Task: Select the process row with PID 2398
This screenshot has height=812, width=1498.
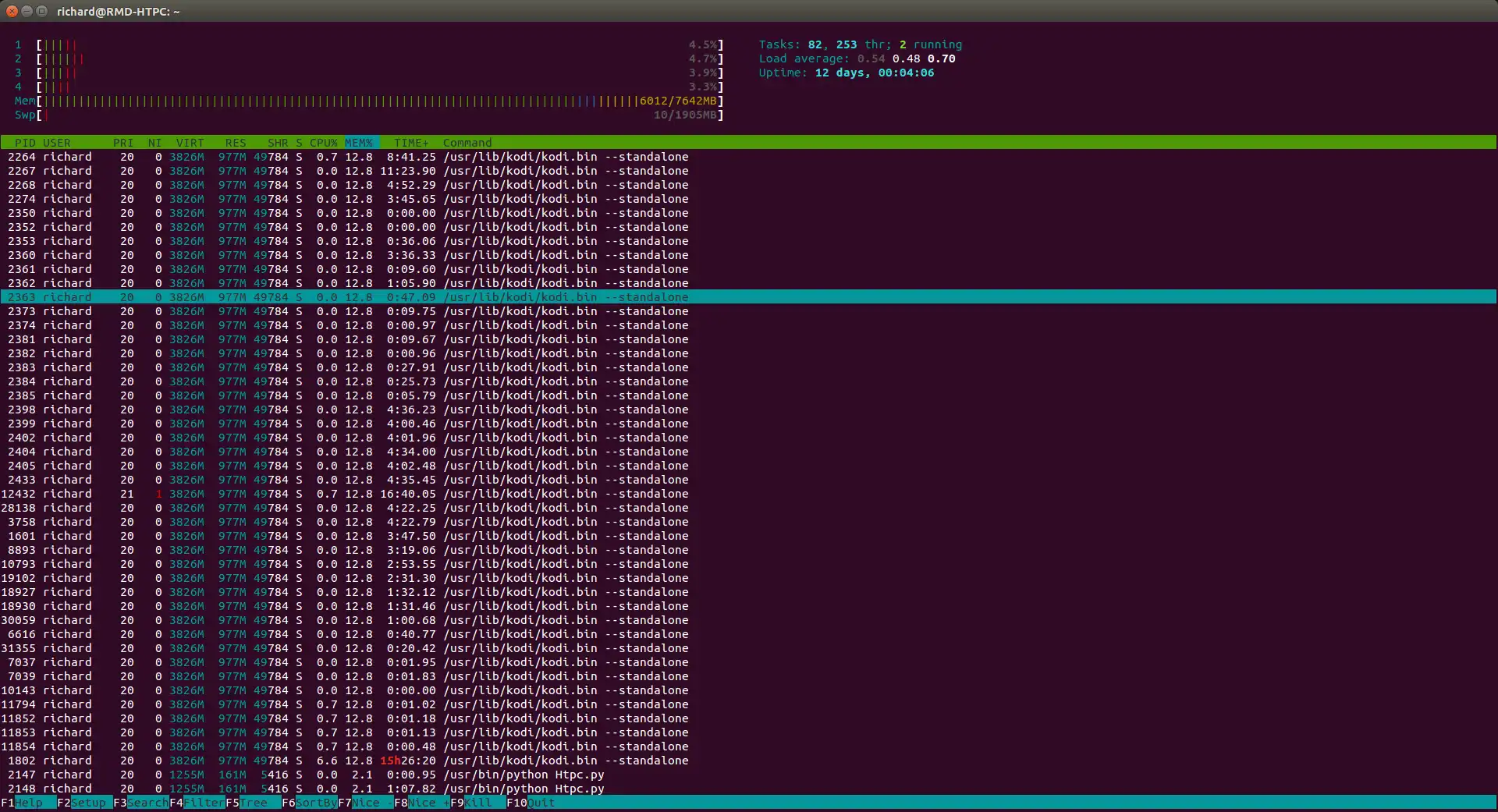Action: coord(748,410)
